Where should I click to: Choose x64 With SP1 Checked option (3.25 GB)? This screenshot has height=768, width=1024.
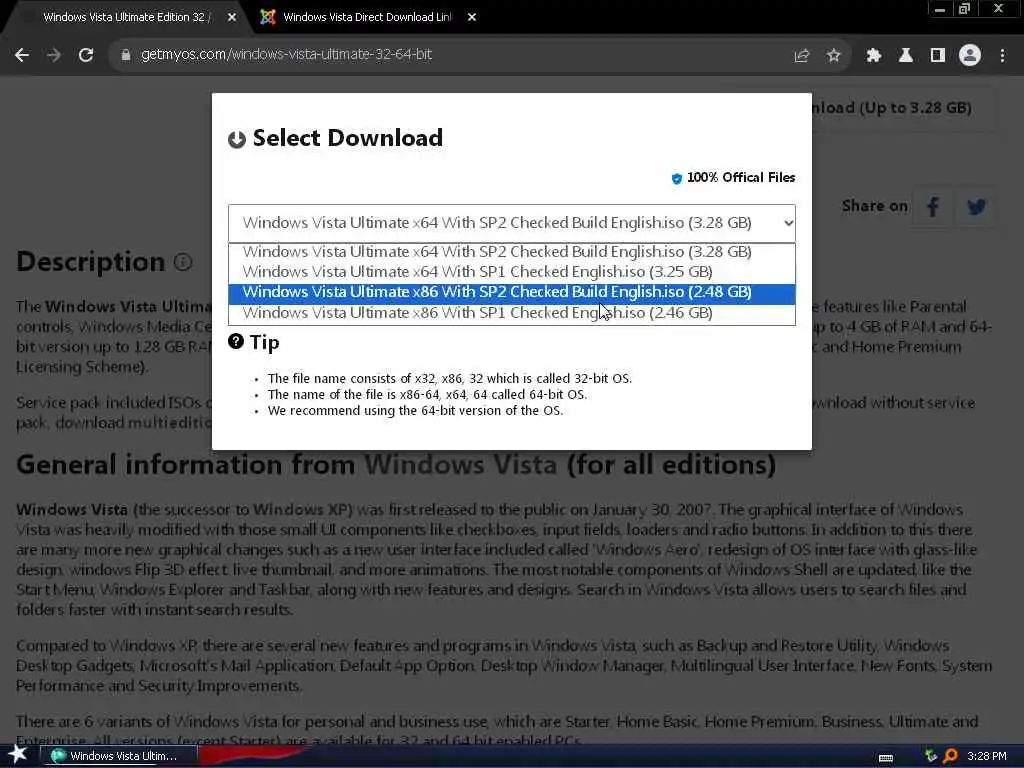point(512,272)
